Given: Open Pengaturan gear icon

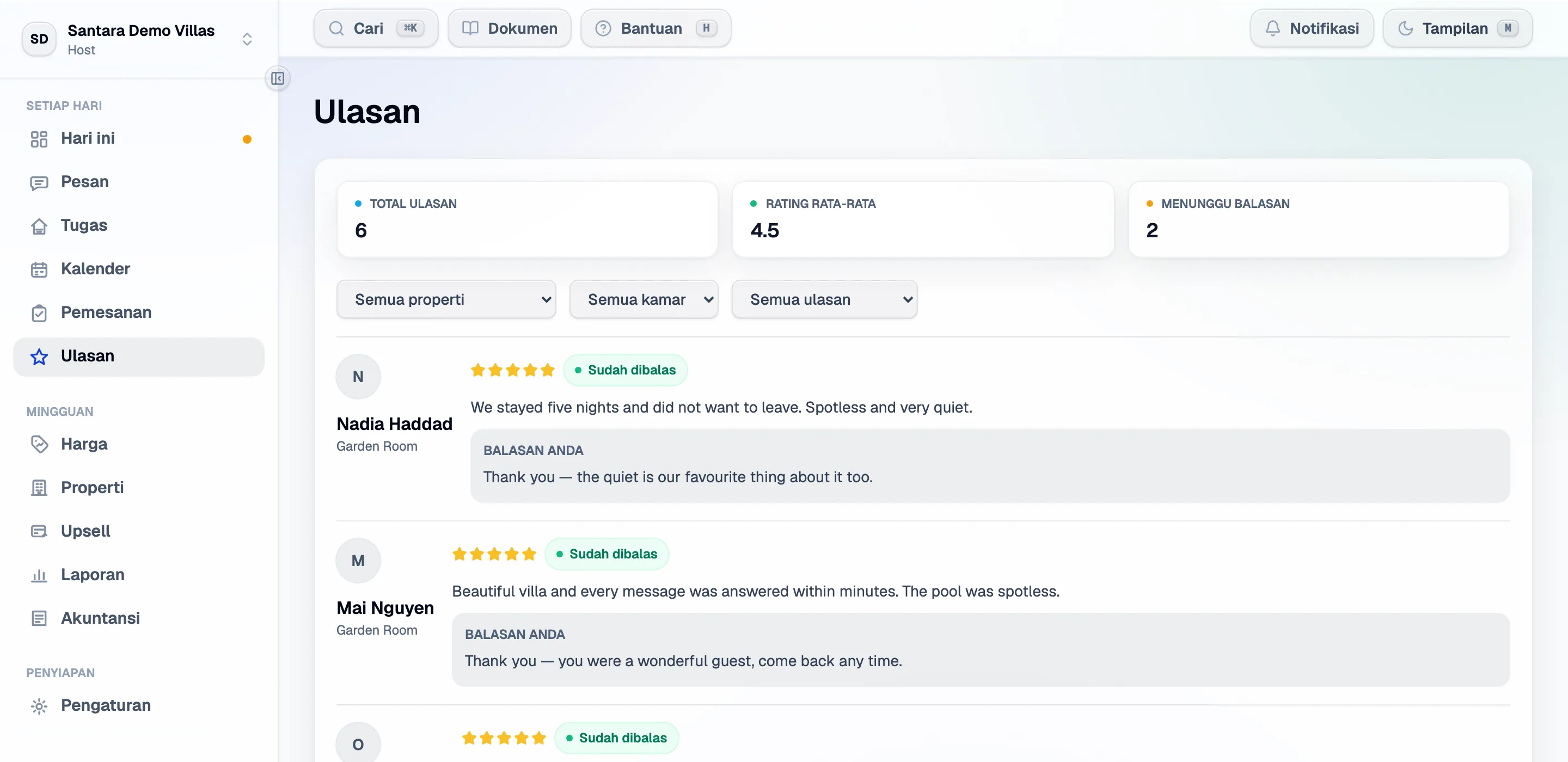Looking at the screenshot, I should [x=39, y=706].
